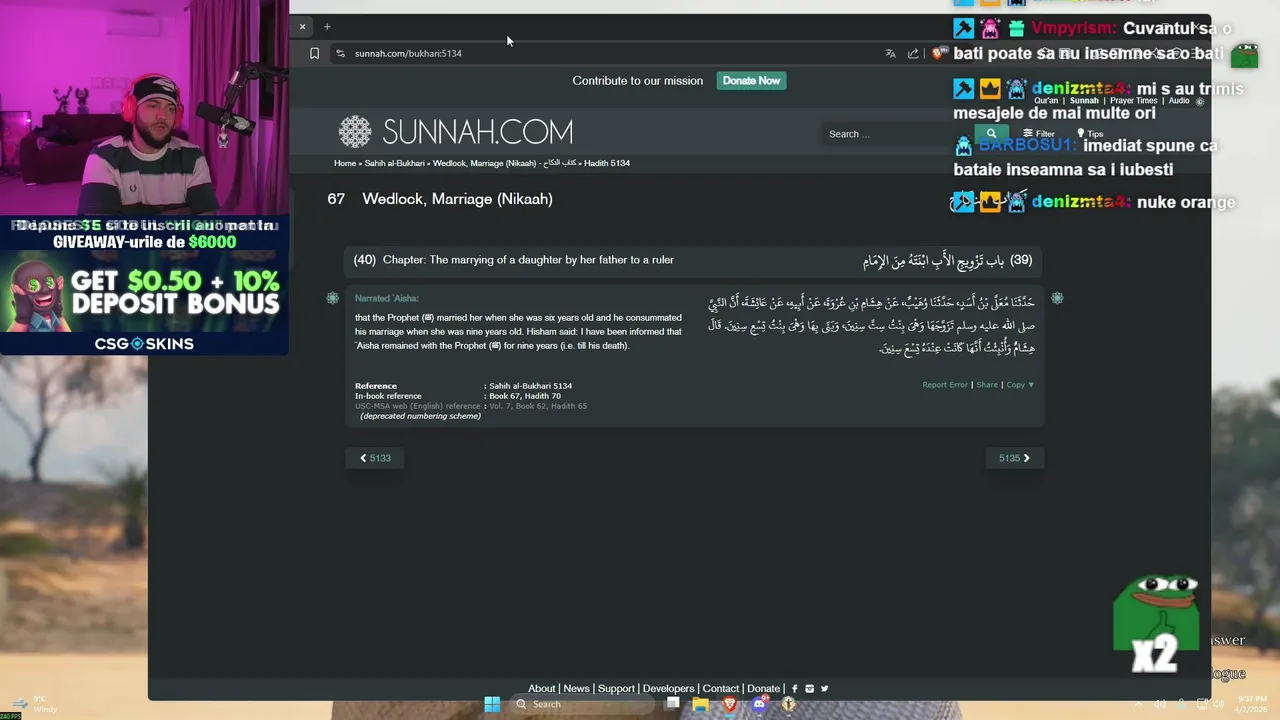This screenshot has width=1280, height=720.
Task: Share this hadith via the Share link
Action: tap(987, 385)
